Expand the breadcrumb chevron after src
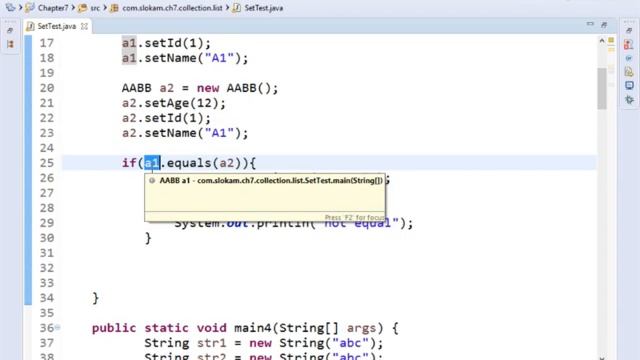This screenshot has height=360, width=640. pyautogui.click(x=105, y=7)
